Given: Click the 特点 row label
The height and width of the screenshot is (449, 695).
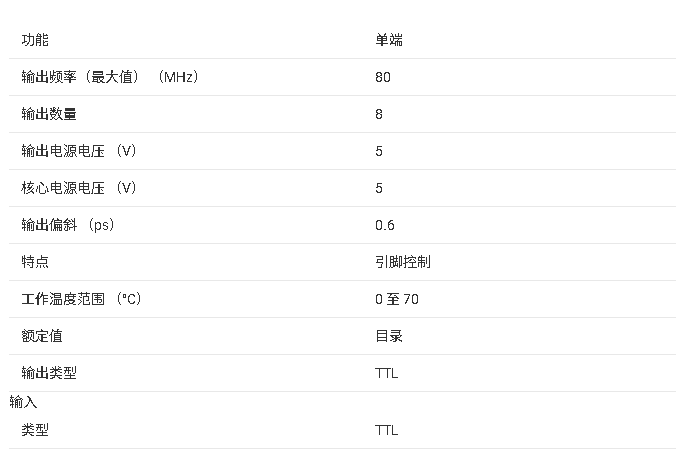Looking at the screenshot, I should [x=35, y=262].
